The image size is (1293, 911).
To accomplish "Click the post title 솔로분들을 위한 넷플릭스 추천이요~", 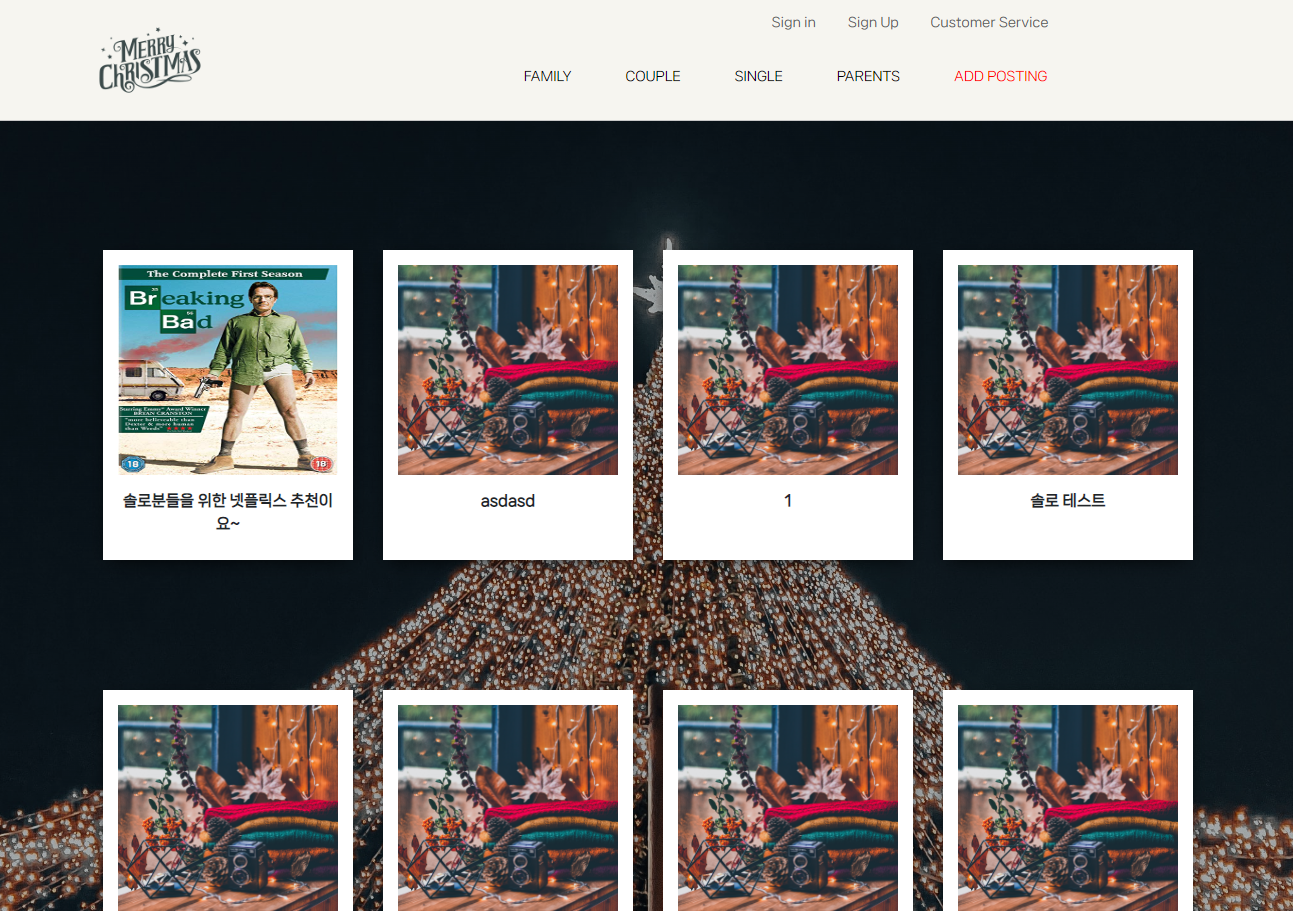I will pyautogui.click(x=228, y=511).
